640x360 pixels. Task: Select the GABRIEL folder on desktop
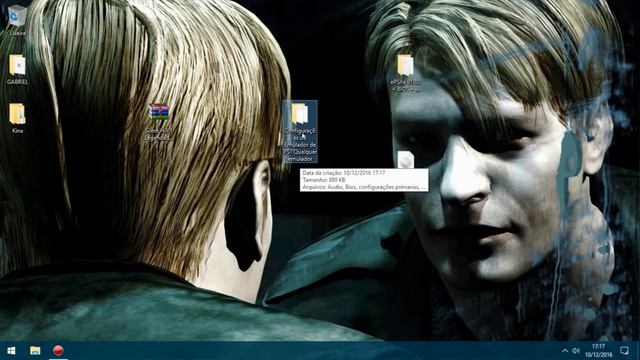tap(17, 69)
